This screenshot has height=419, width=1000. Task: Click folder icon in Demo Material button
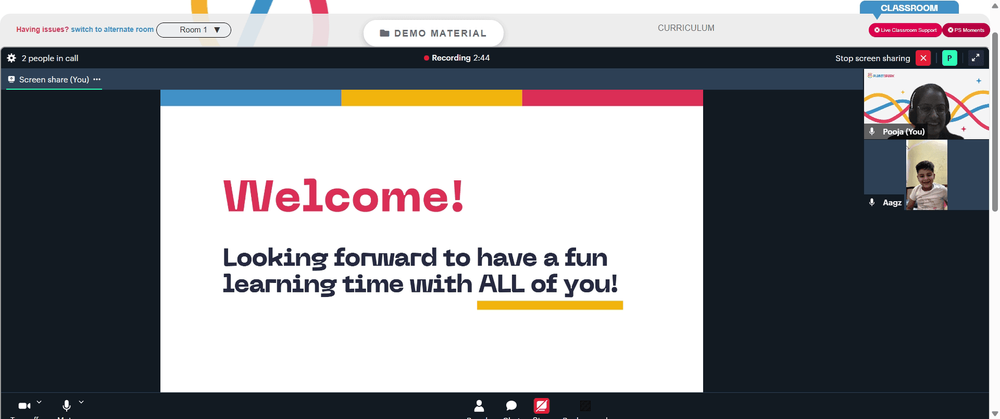[x=385, y=33]
